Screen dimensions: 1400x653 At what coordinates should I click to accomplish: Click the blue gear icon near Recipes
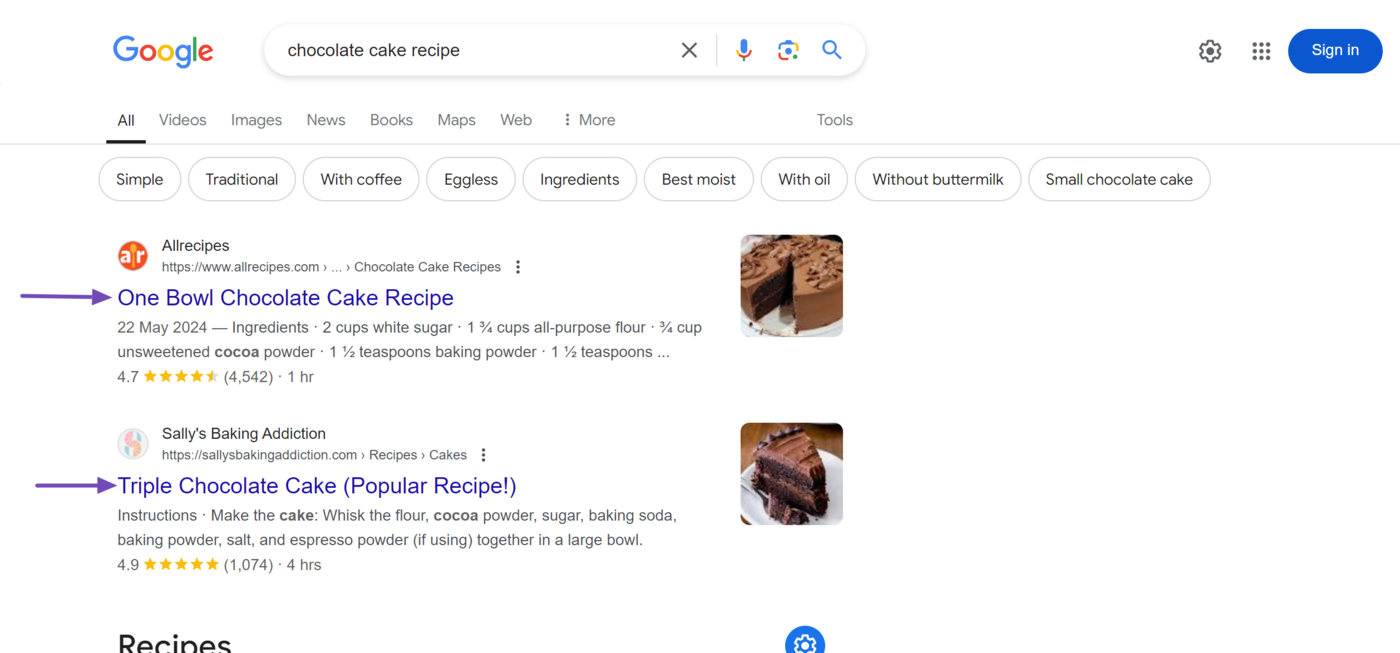(805, 640)
